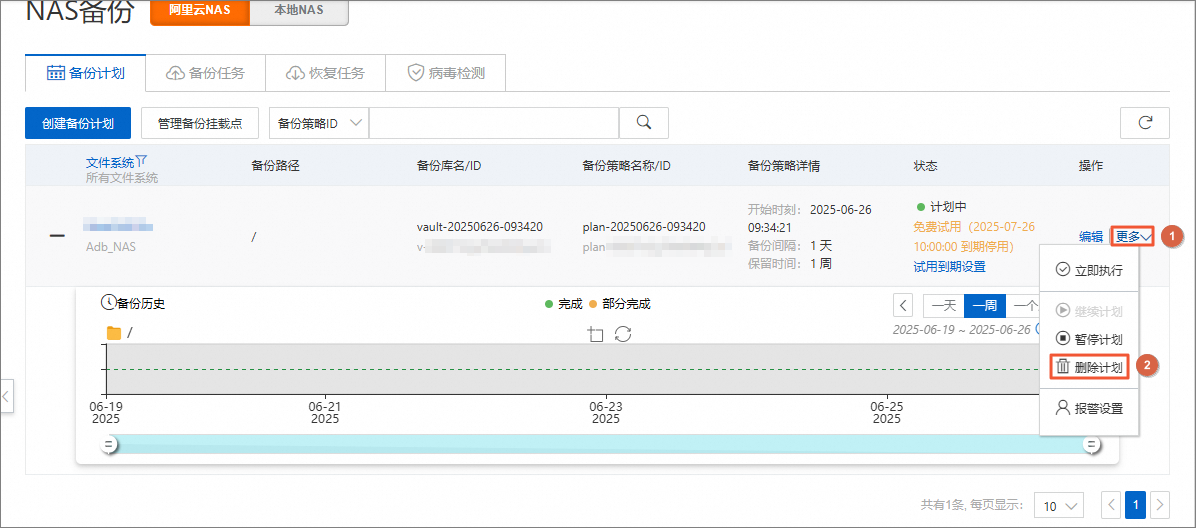Click 管理备份挂载点 button
The height and width of the screenshot is (528, 1196).
point(200,123)
